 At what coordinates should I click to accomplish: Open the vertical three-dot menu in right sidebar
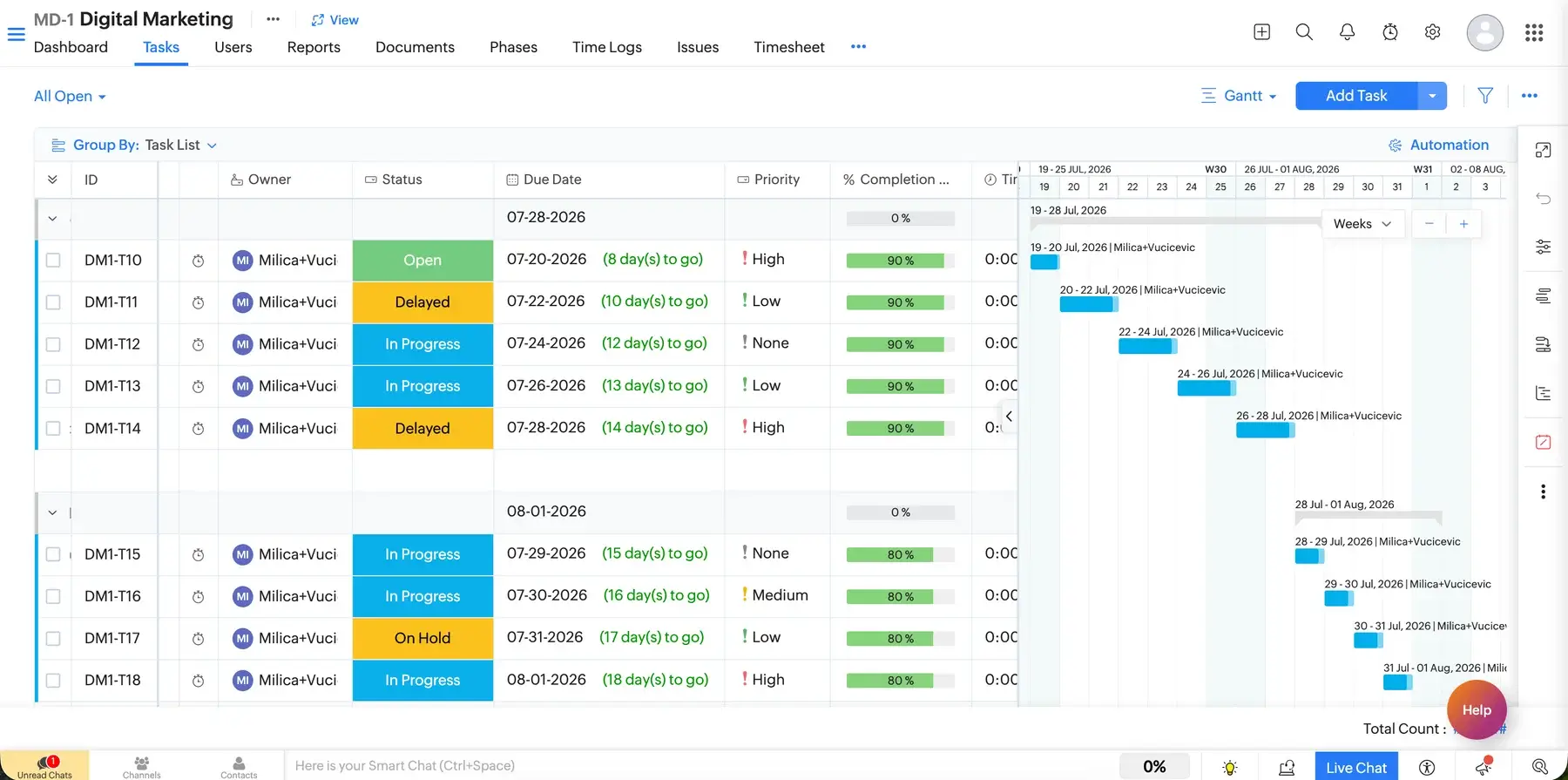tap(1543, 492)
